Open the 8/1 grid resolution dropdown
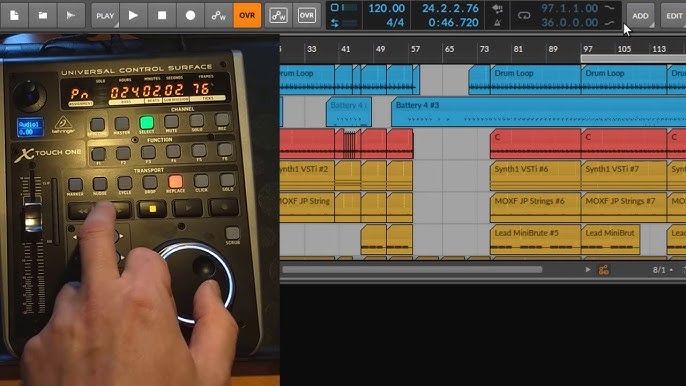This screenshot has height=386, width=686. click(x=662, y=270)
